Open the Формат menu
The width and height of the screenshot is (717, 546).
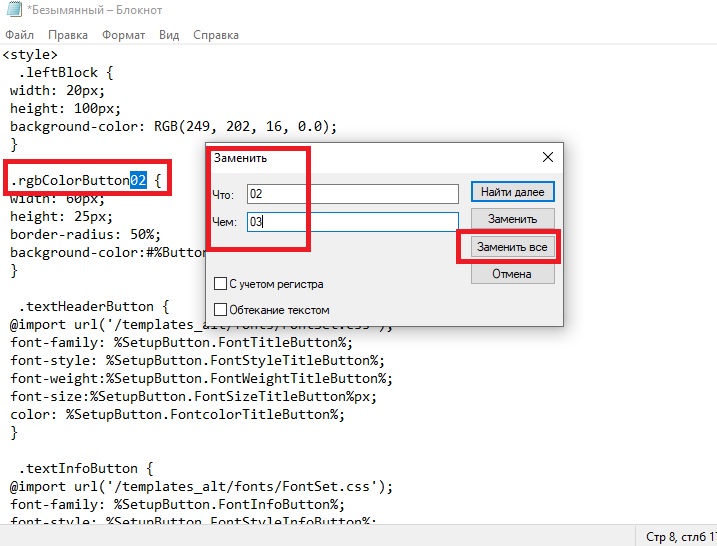click(123, 35)
